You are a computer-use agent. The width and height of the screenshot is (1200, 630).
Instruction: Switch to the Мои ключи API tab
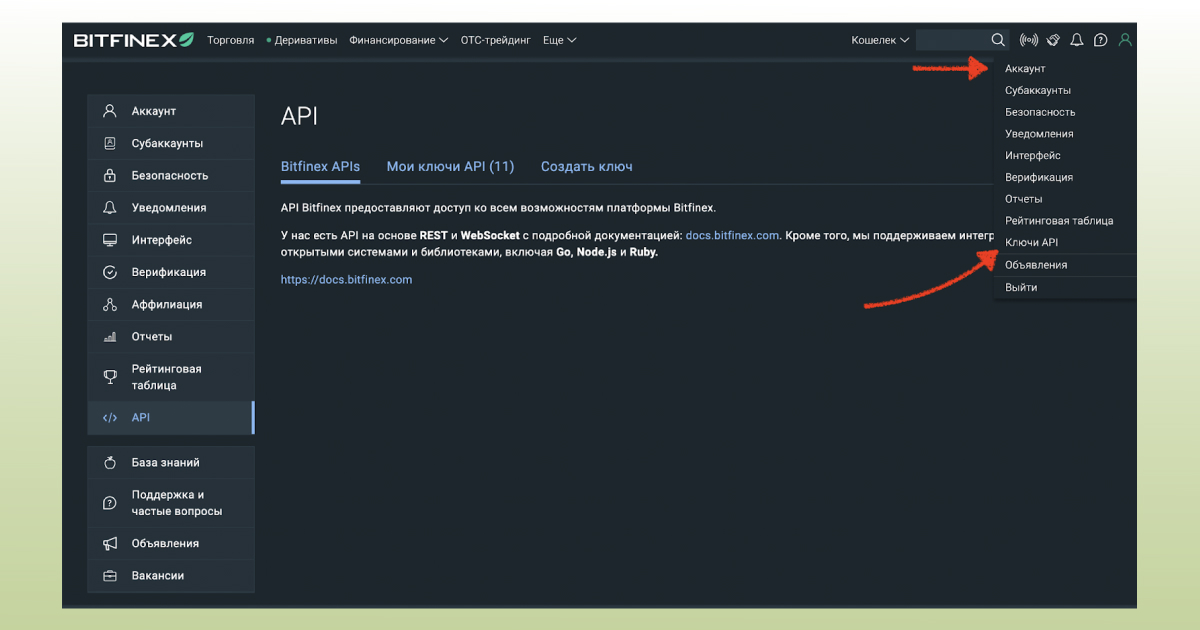[x=450, y=166]
